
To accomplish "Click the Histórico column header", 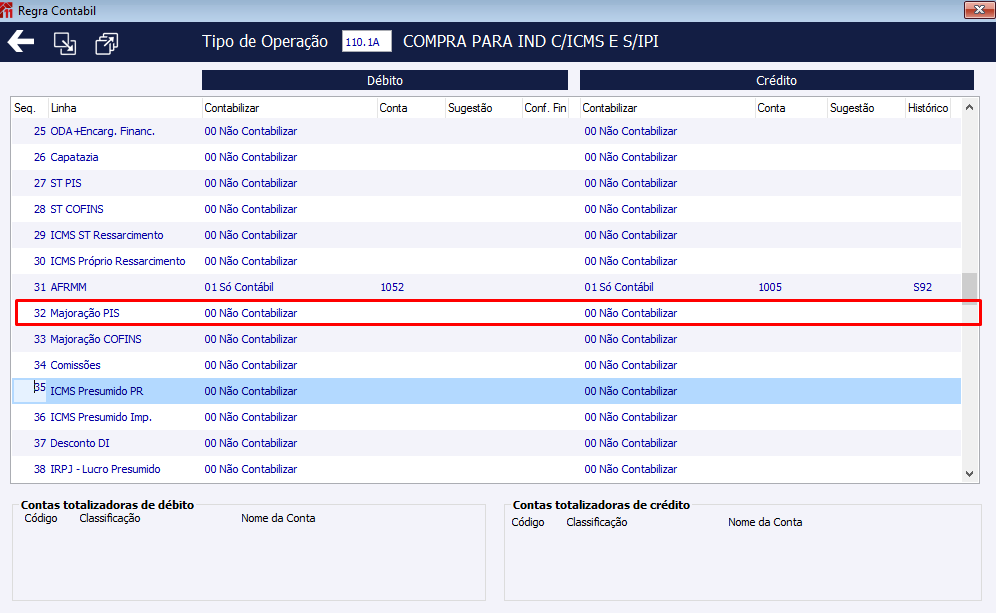I will pyautogui.click(x=927, y=108).
